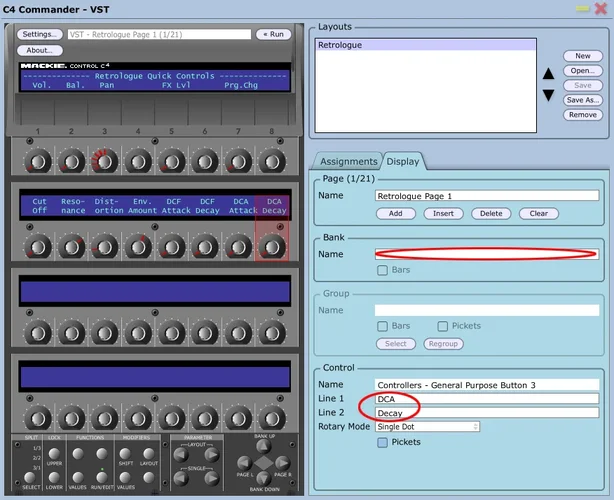614x500 pixels.
Task: Switch to the Assignments tab
Action: (x=349, y=161)
